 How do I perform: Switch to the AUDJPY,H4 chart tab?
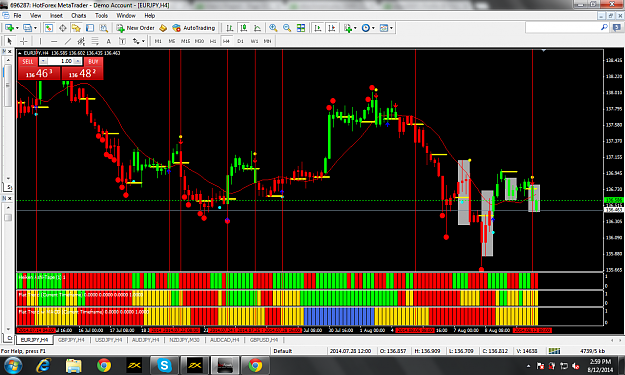coord(145,340)
